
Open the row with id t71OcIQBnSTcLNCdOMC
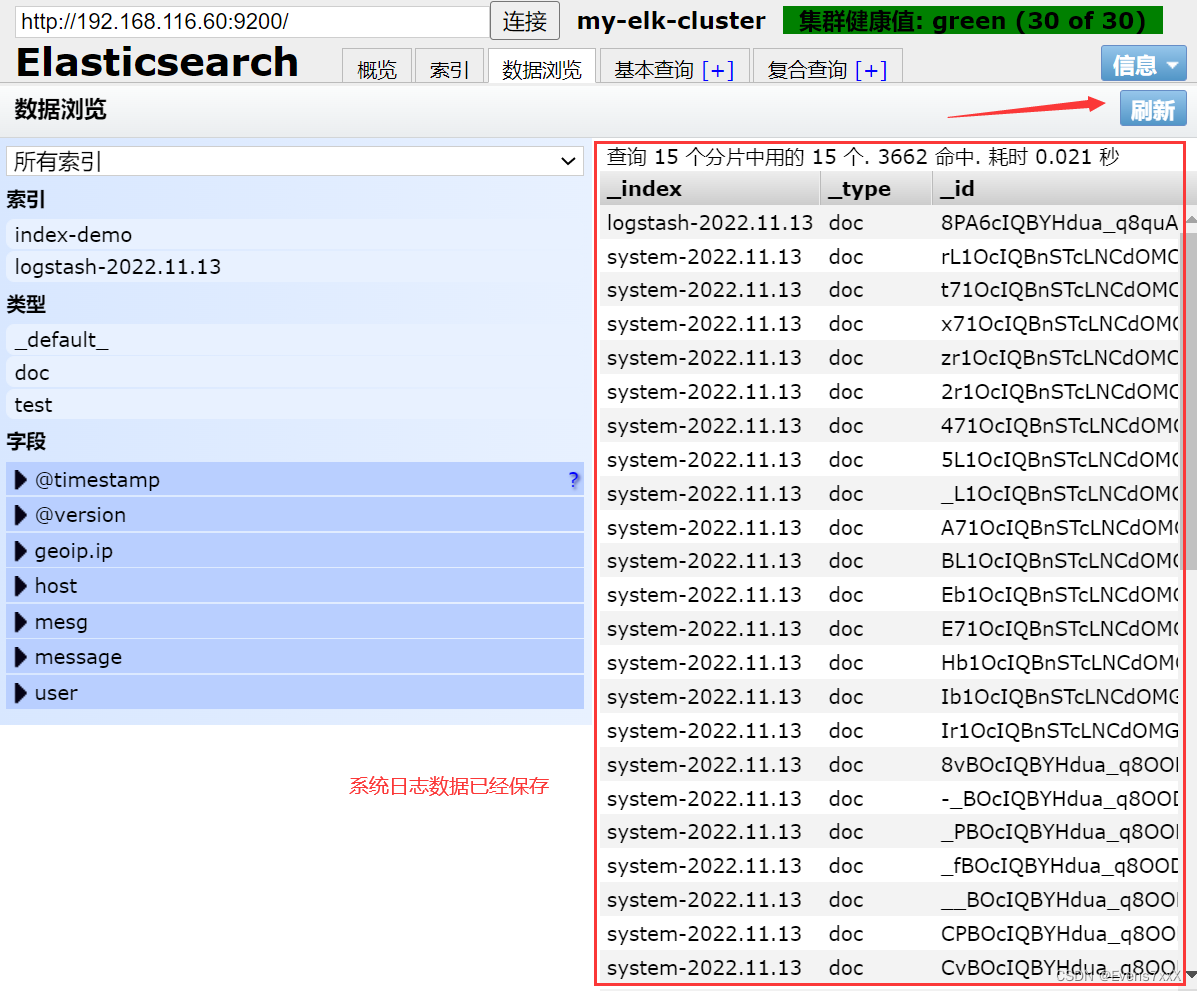click(889, 290)
